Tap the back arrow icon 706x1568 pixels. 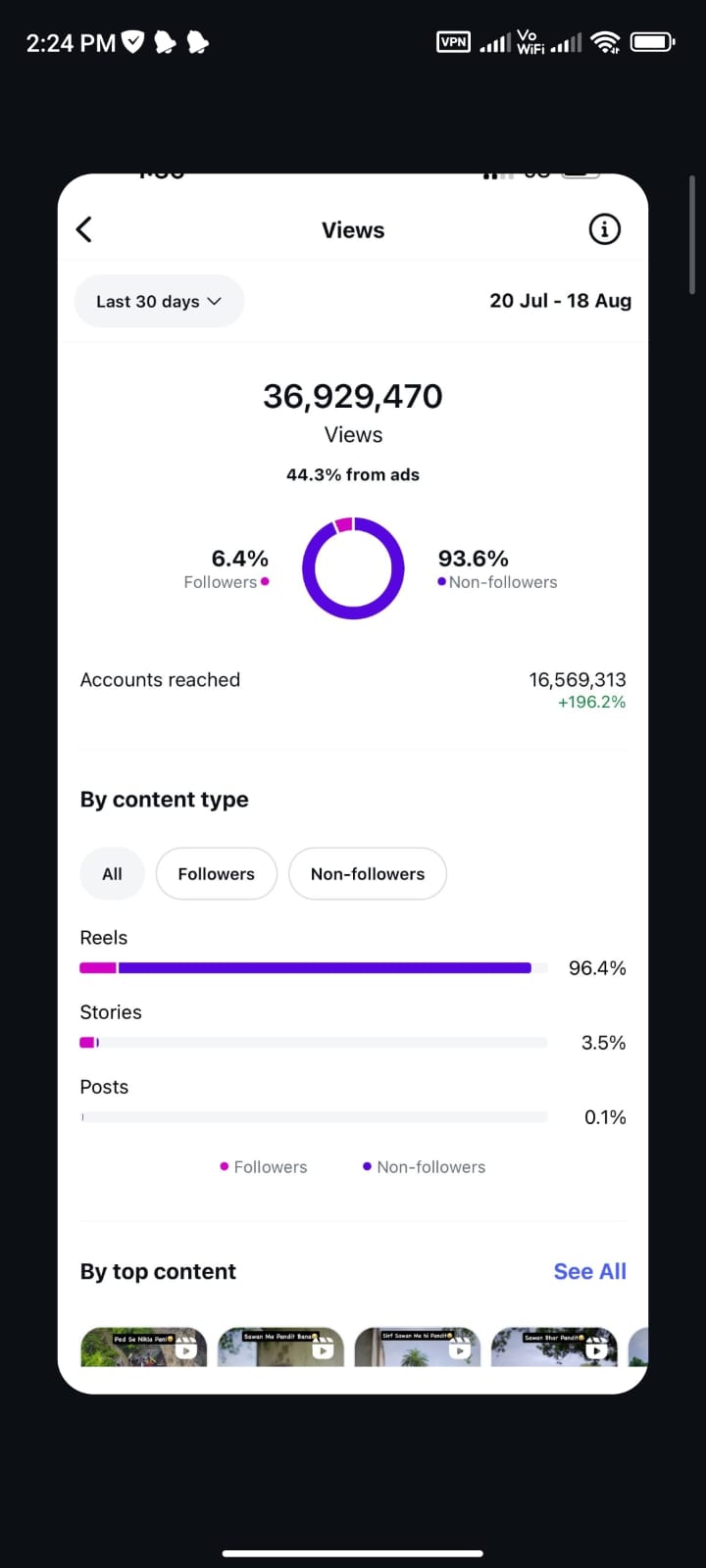pos(83,228)
